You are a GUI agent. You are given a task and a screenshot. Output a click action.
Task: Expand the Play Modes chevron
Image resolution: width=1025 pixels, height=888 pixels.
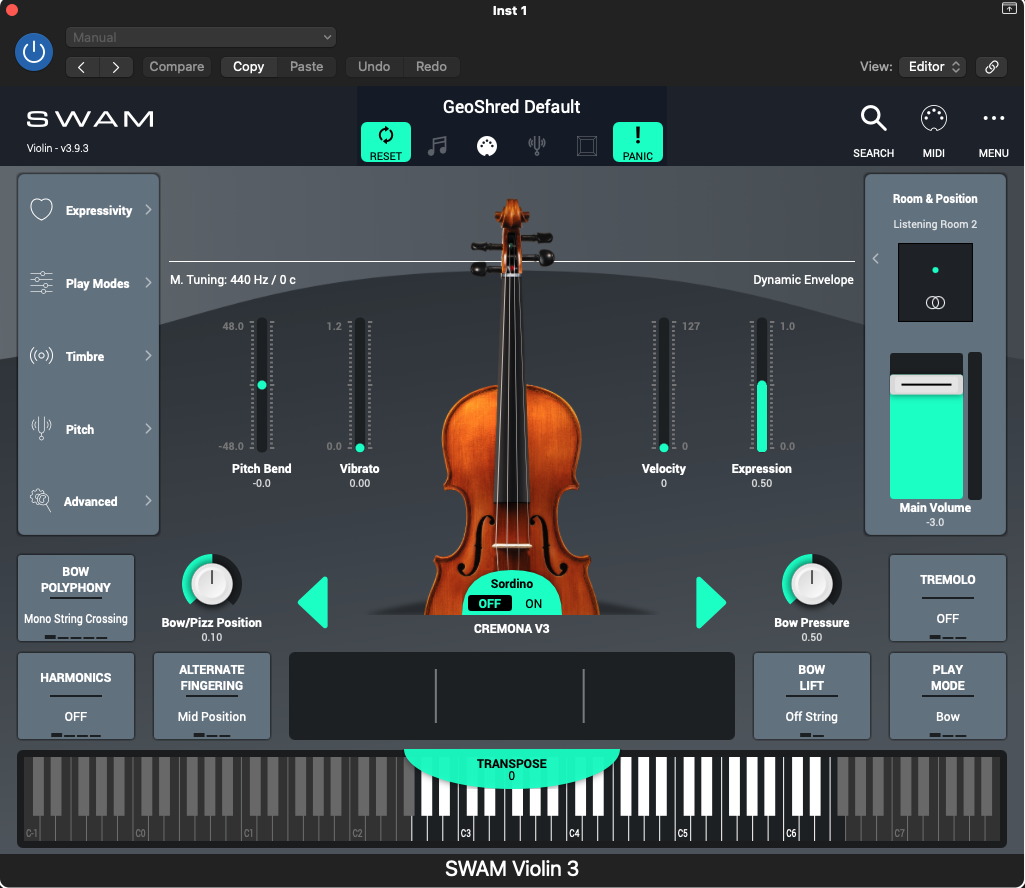point(148,282)
